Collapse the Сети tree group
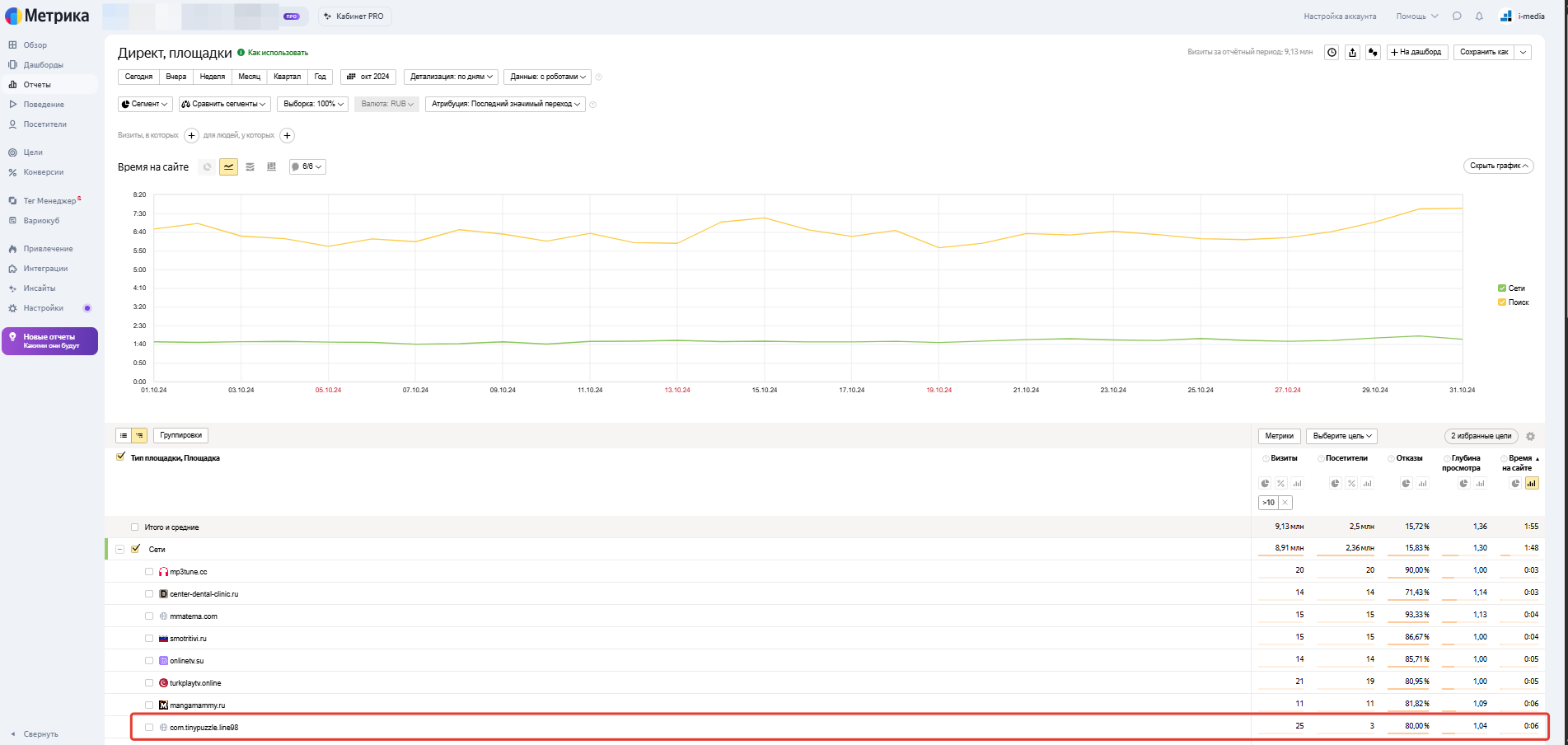Image resolution: width=1568 pixels, height=745 pixels. (x=120, y=549)
